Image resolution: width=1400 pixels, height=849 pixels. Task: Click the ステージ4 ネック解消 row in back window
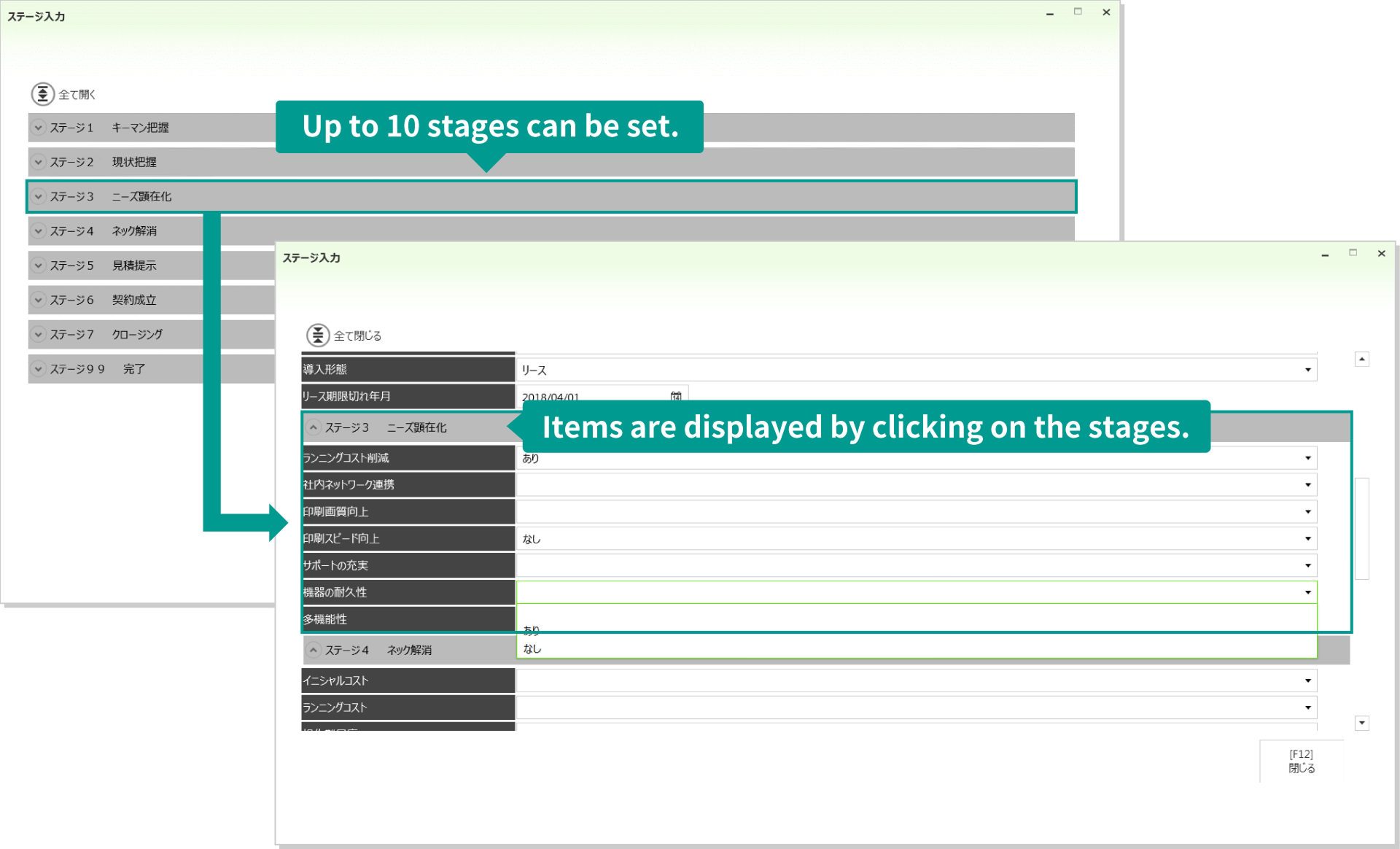pos(134,231)
